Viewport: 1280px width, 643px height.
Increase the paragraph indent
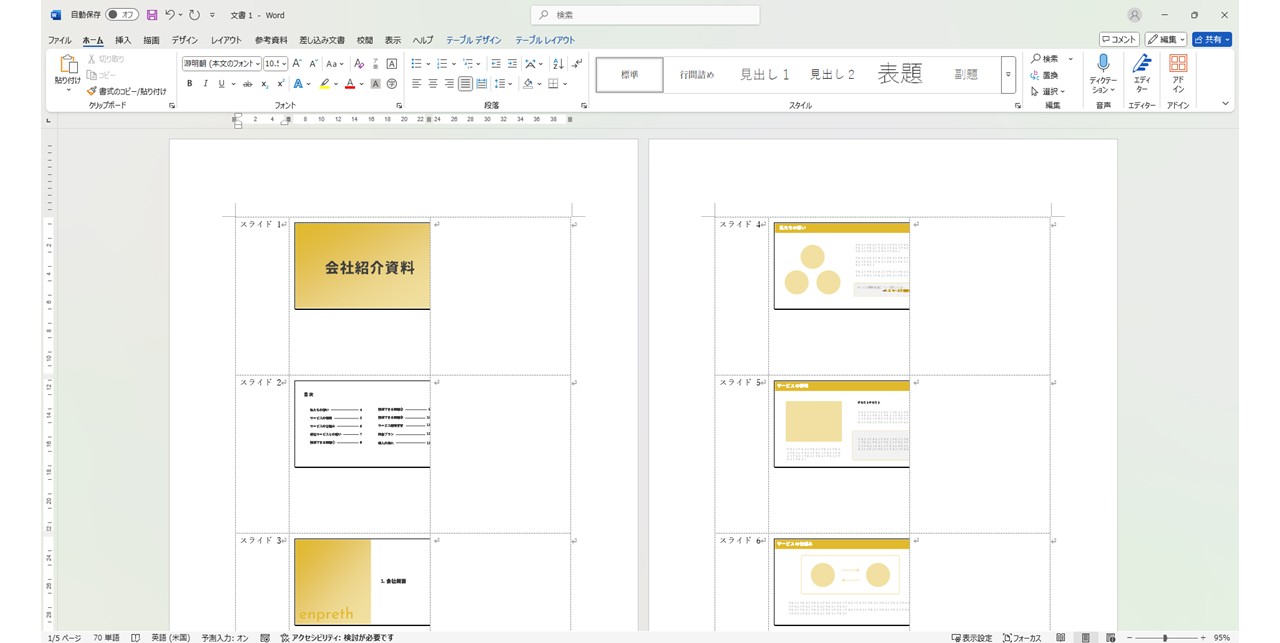(512, 63)
